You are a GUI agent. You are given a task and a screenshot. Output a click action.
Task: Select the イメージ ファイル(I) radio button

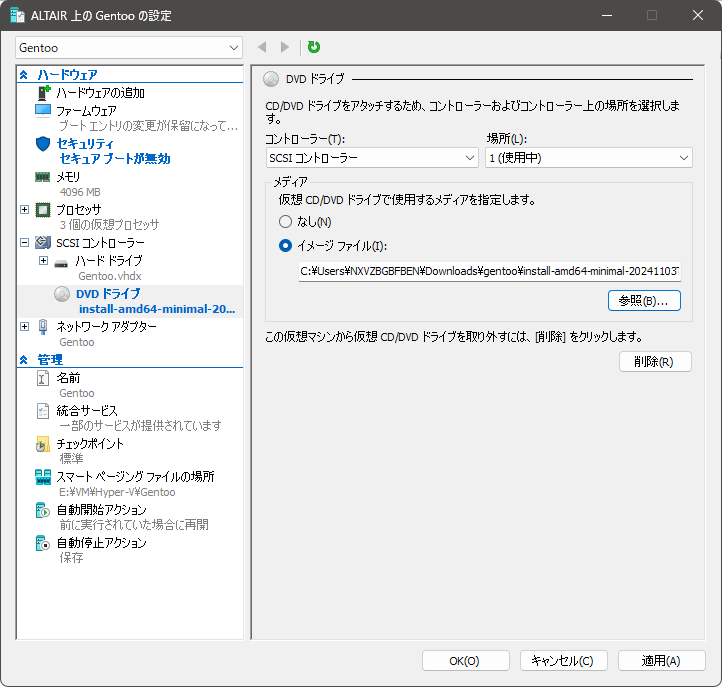pyautogui.click(x=285, y=246)
